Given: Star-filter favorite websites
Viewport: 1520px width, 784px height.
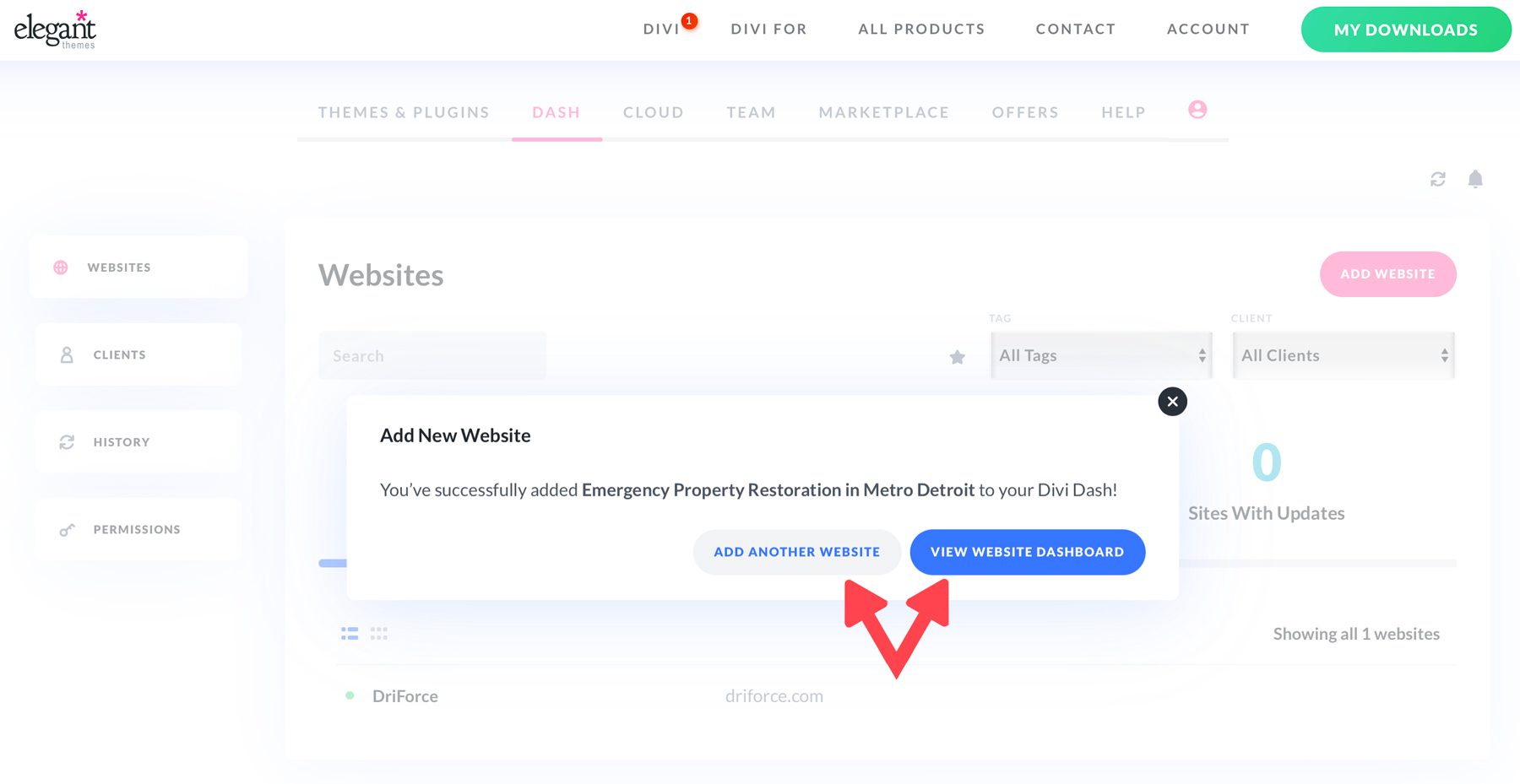Looking at the screenshot, I should click(x=957, y=356).
